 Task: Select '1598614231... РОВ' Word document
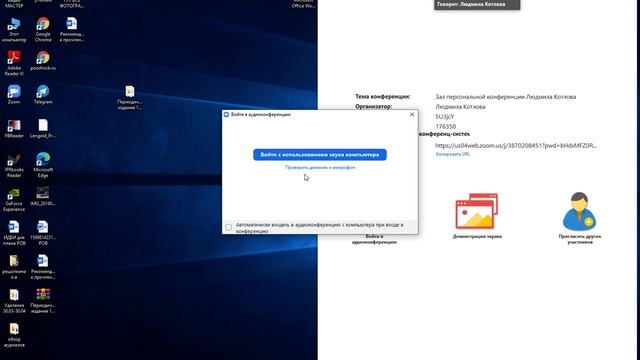tap(43, 233)
